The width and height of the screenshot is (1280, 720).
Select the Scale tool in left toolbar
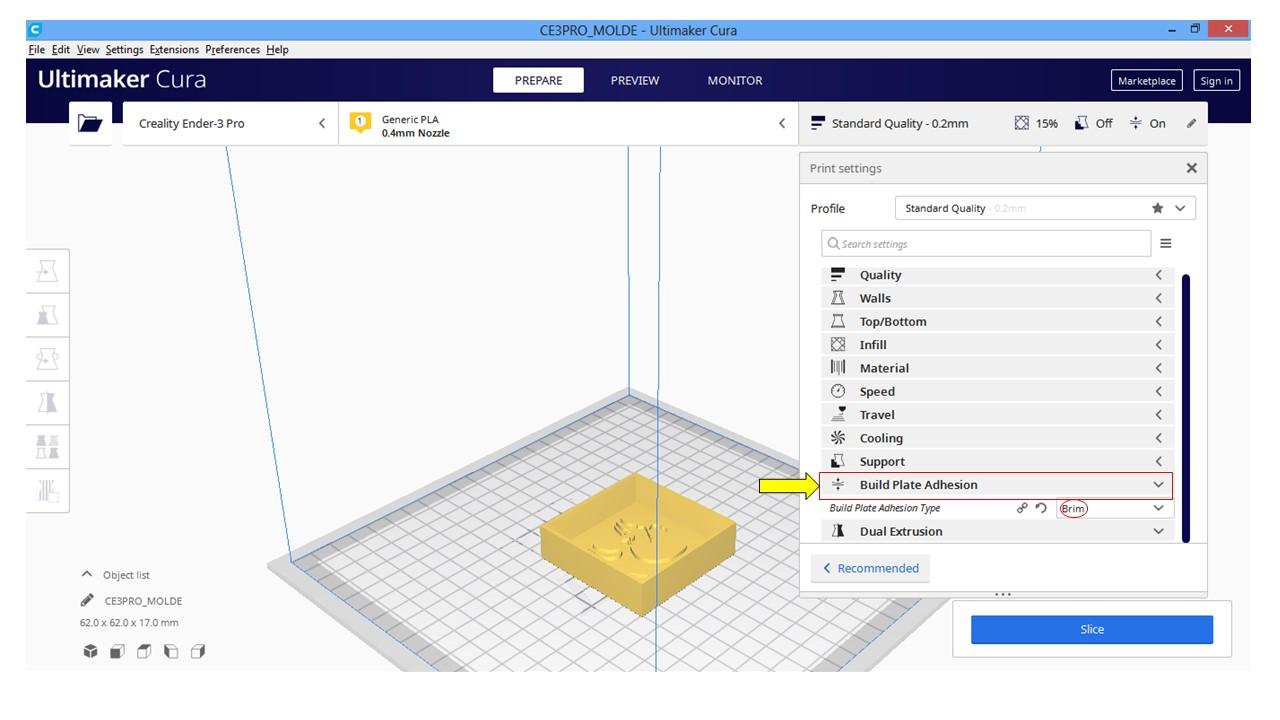[x=47, y=315]
